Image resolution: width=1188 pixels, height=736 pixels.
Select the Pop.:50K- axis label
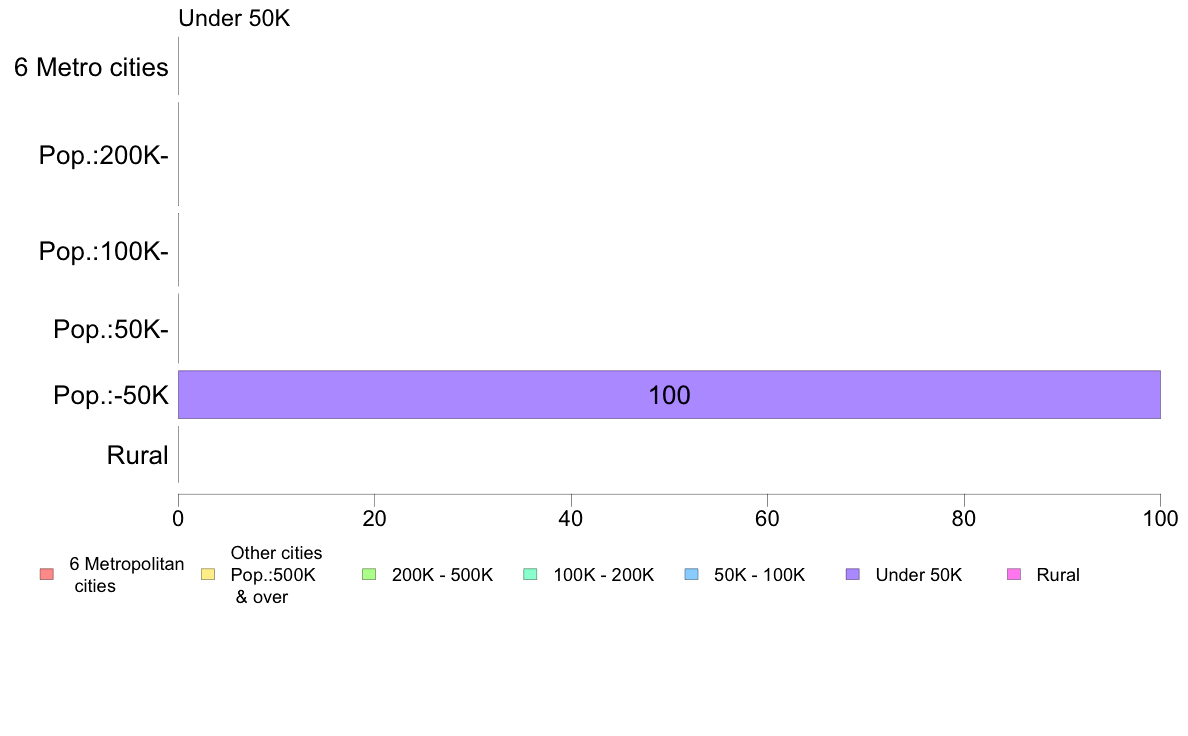(111, 330)
